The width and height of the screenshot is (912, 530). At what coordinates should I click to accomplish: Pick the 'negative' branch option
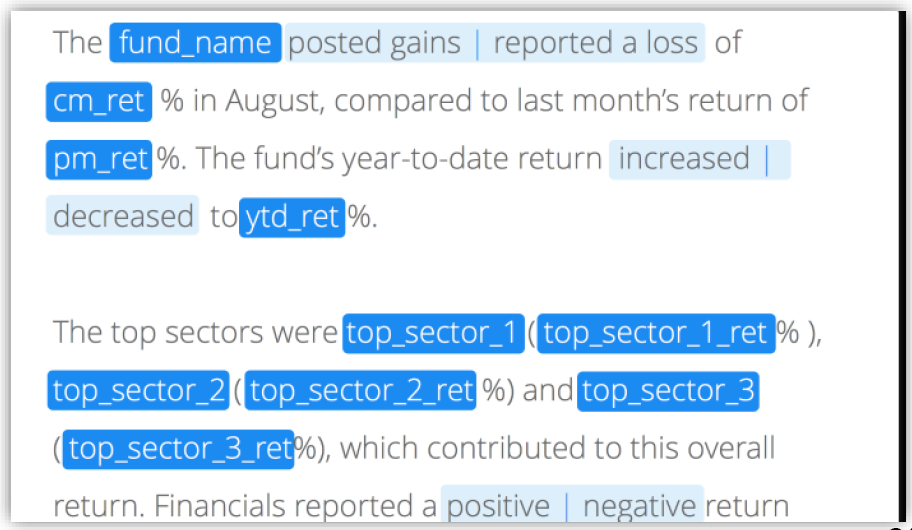click(x=640, y=506)
